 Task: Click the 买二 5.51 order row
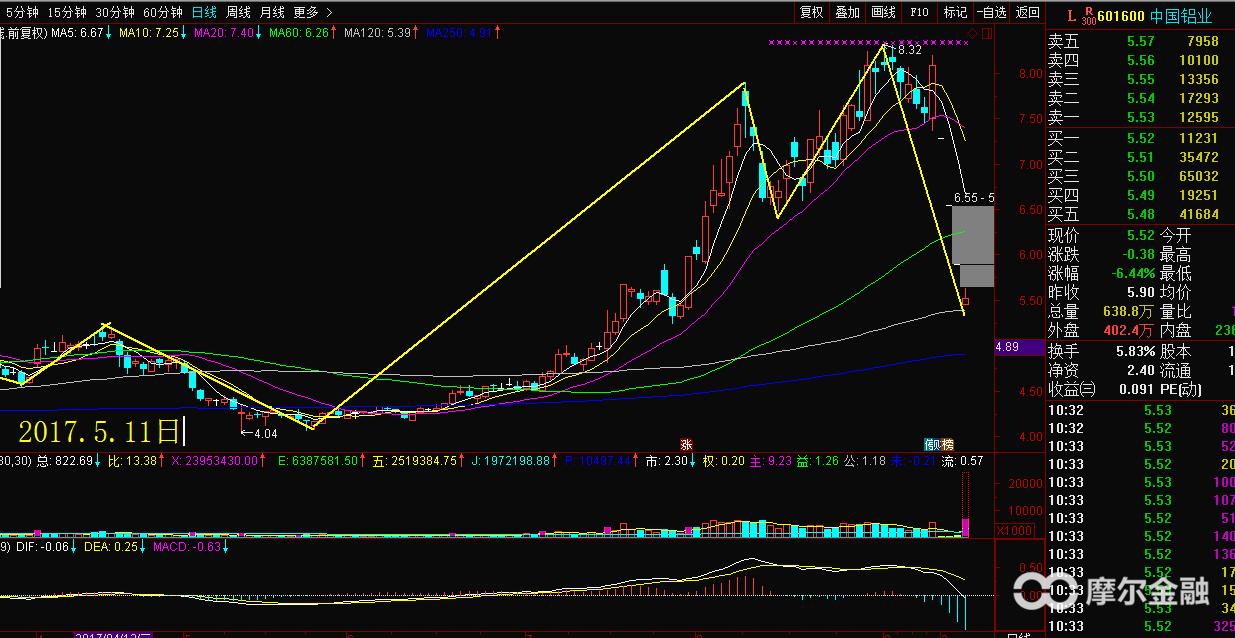(1140, 157)
